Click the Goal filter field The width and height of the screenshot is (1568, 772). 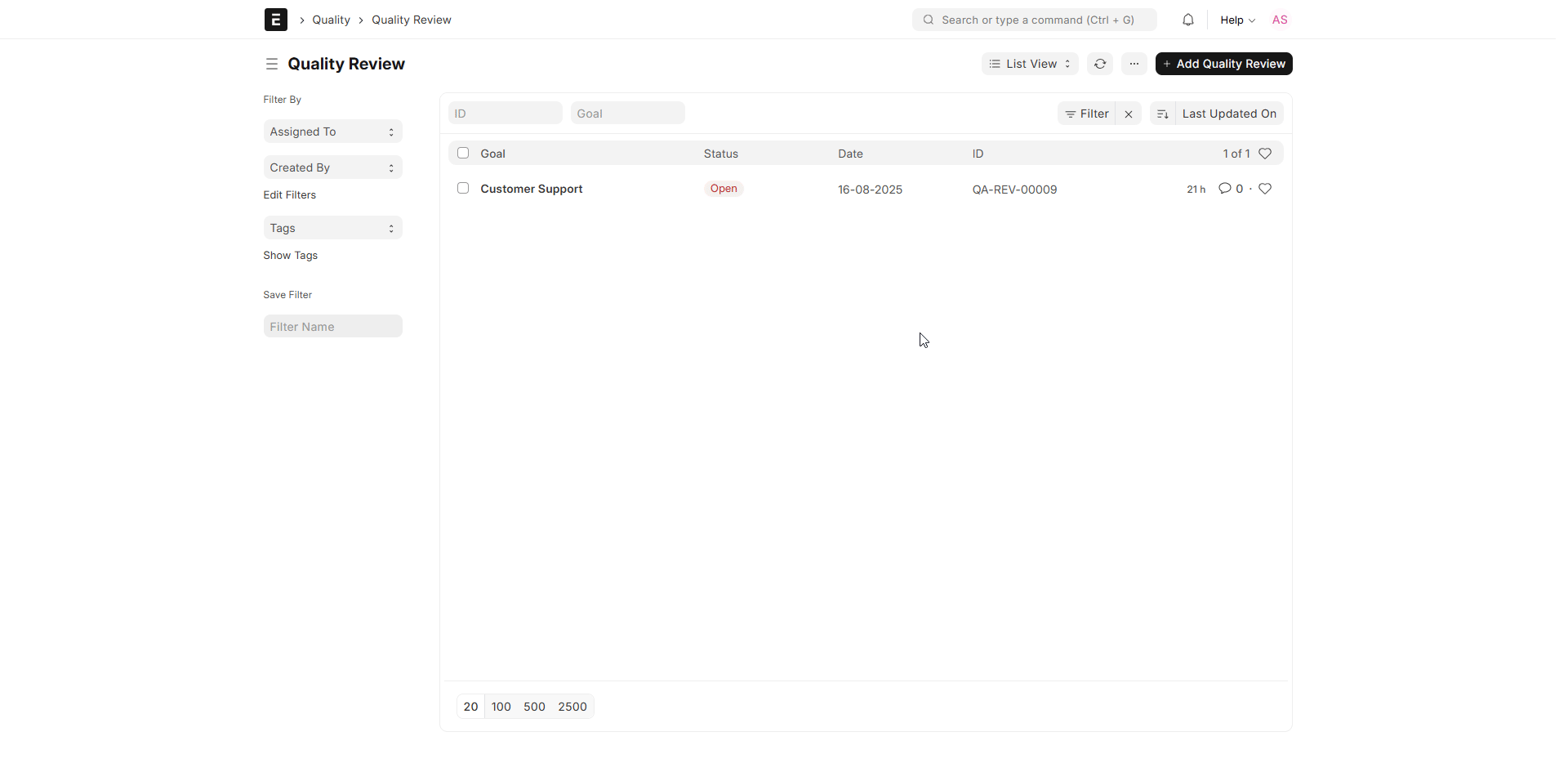pos(627,114)
